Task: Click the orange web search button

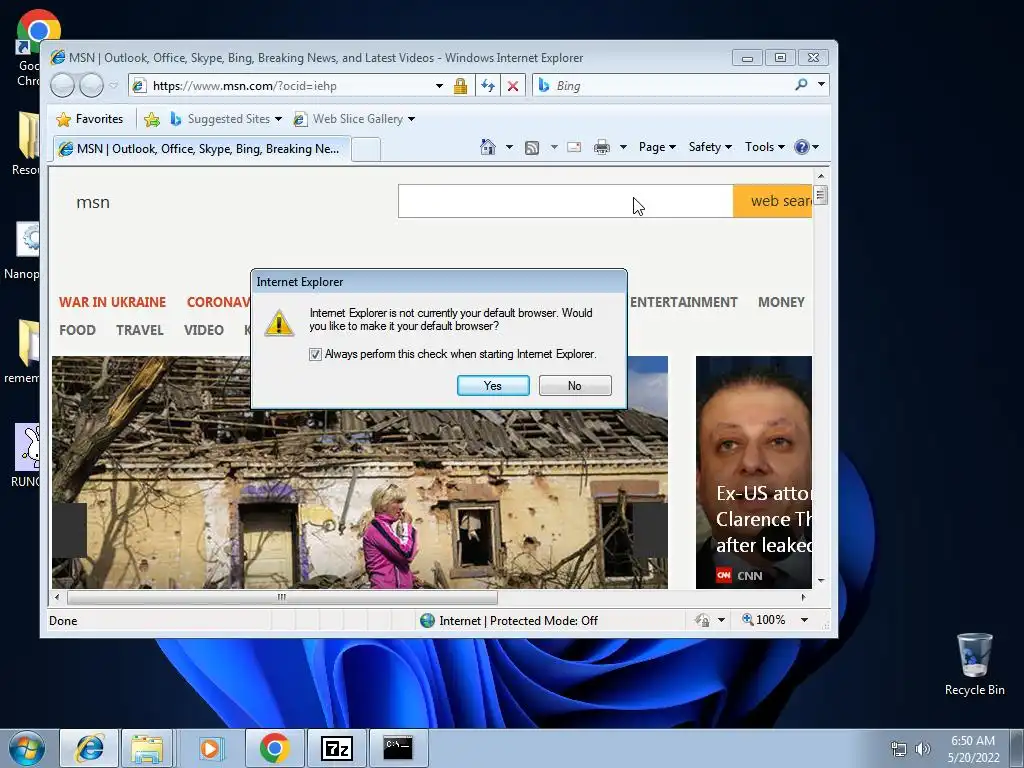Action: [x=773, y=201]
